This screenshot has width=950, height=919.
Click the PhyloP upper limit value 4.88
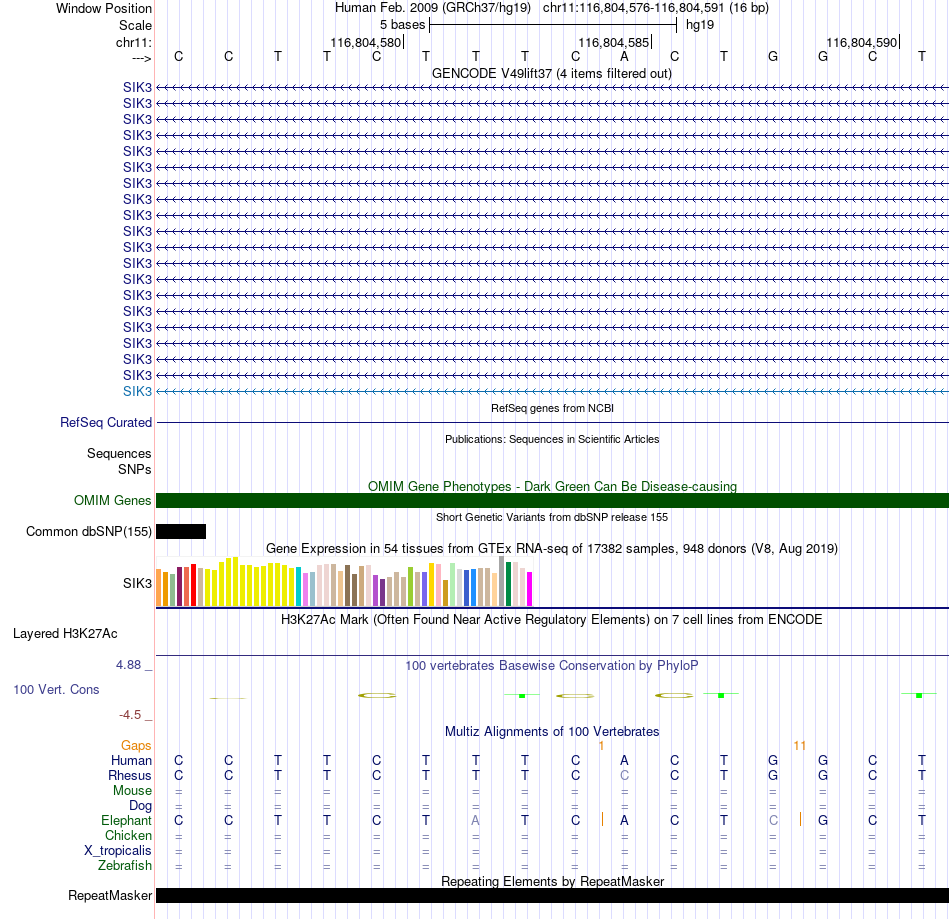[x=128, y=665]
